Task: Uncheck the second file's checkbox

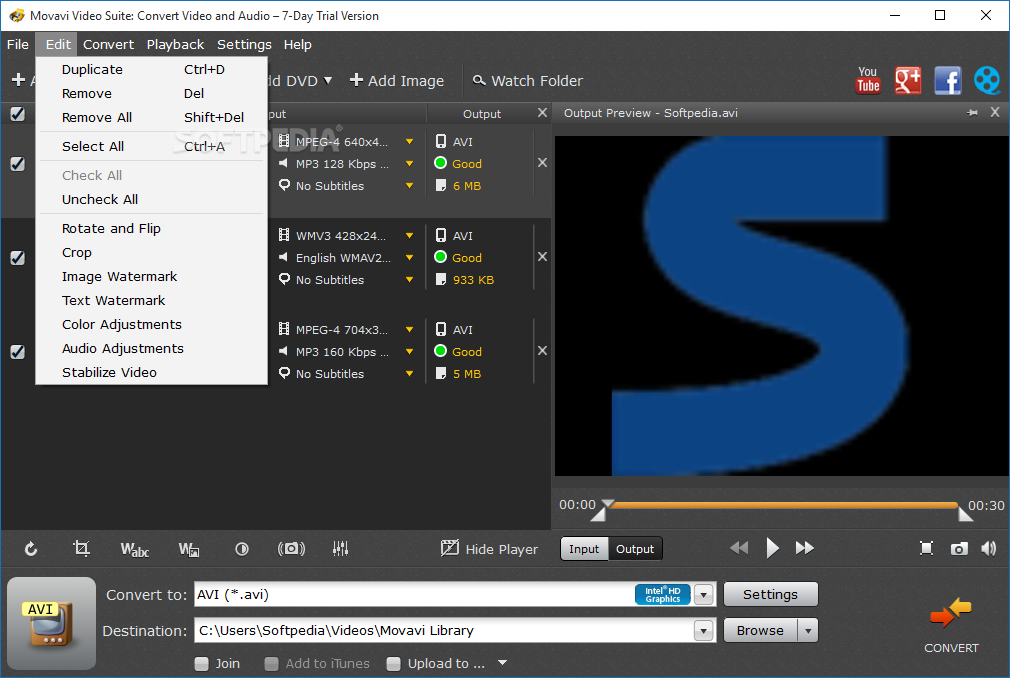Action: (17, 258)
